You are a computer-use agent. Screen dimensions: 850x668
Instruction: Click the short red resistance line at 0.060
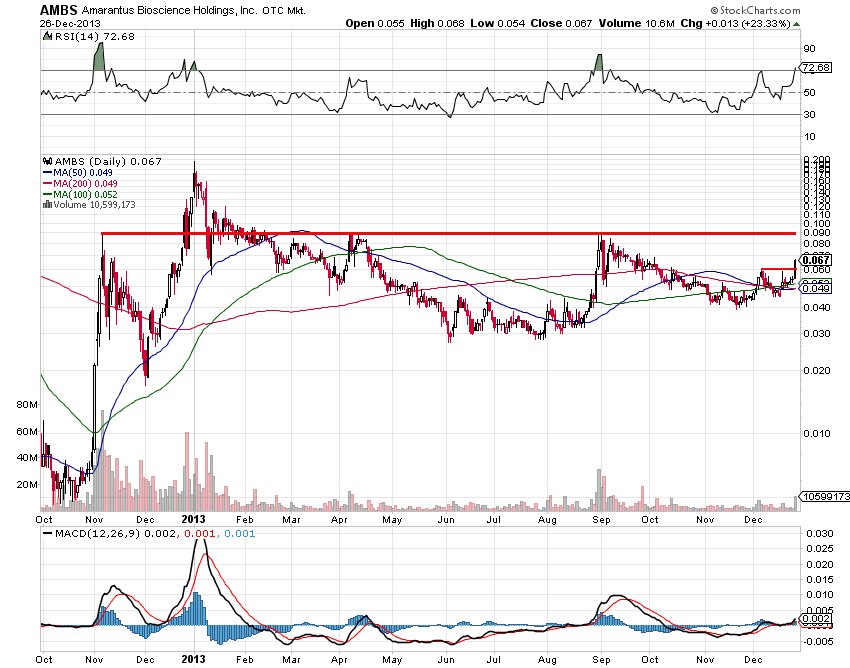778,269
